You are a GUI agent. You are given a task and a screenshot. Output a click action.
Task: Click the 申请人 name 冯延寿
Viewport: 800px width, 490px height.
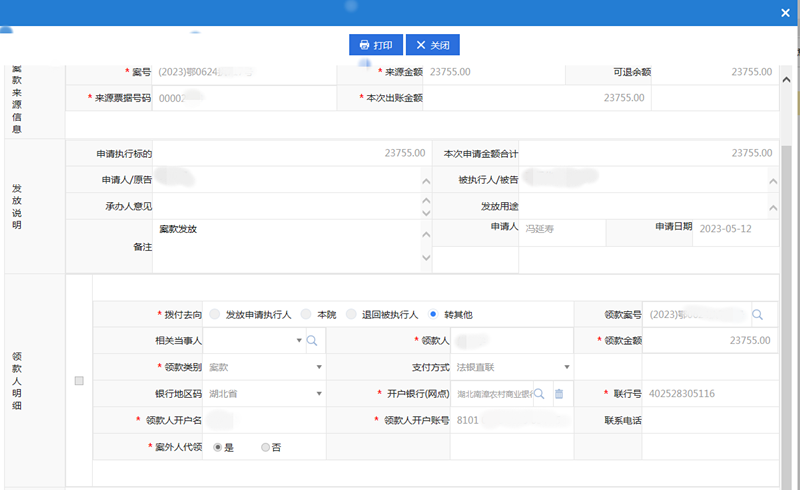pyautogui.click(x=539, y=229)
